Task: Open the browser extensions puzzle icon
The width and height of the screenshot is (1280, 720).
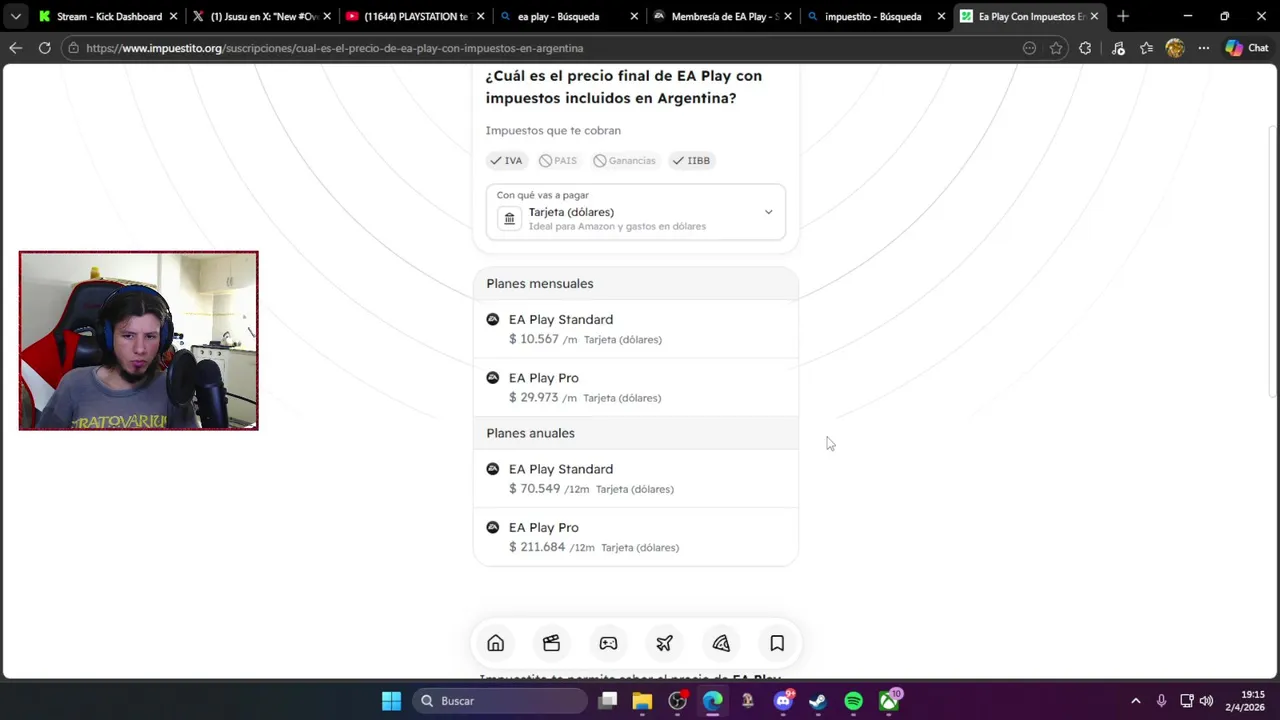Action: (1085, 48)
